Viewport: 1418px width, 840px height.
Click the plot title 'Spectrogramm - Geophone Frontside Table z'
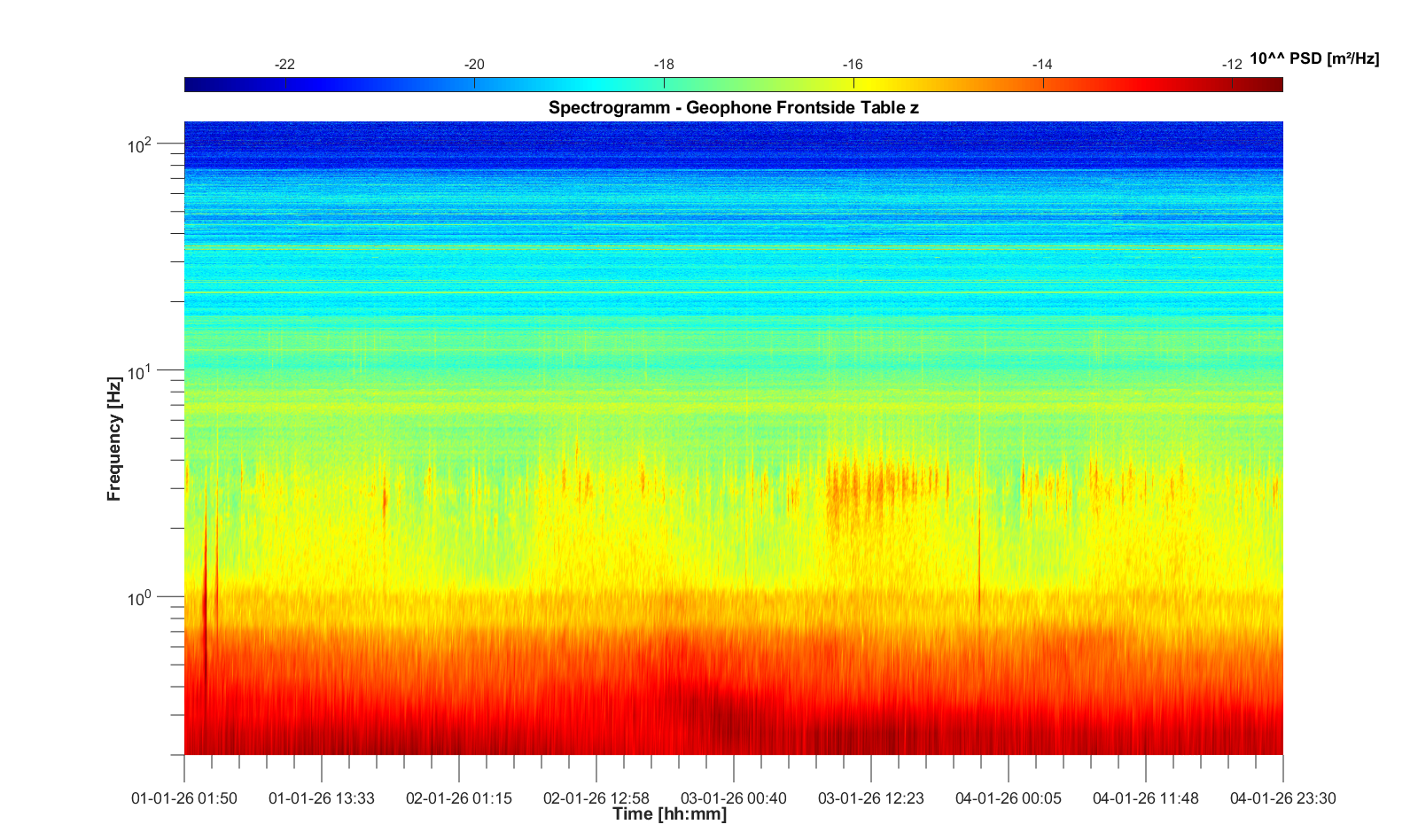click(733, 108)
